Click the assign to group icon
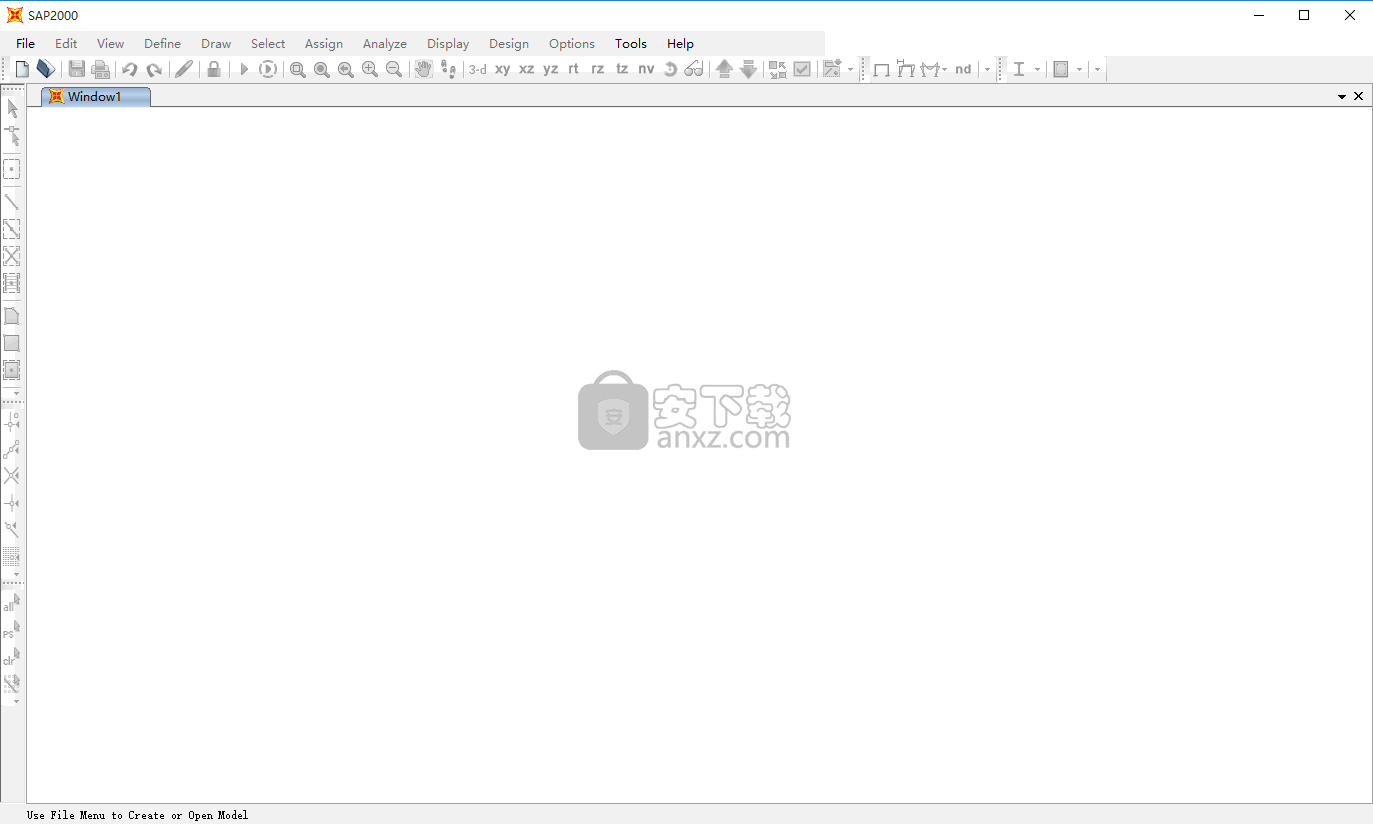 832,69
